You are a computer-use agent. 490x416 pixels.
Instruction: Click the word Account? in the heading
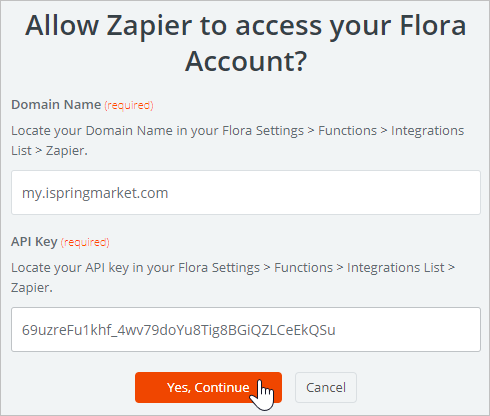coord(246,61)
